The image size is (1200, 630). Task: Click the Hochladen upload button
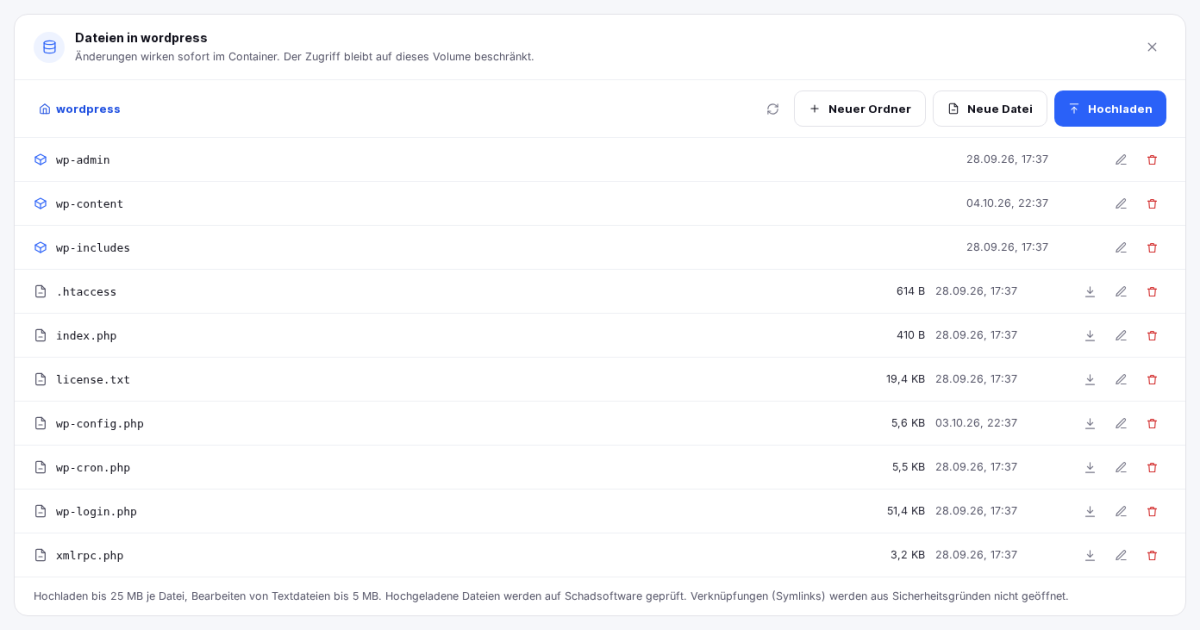[1110, 109]
